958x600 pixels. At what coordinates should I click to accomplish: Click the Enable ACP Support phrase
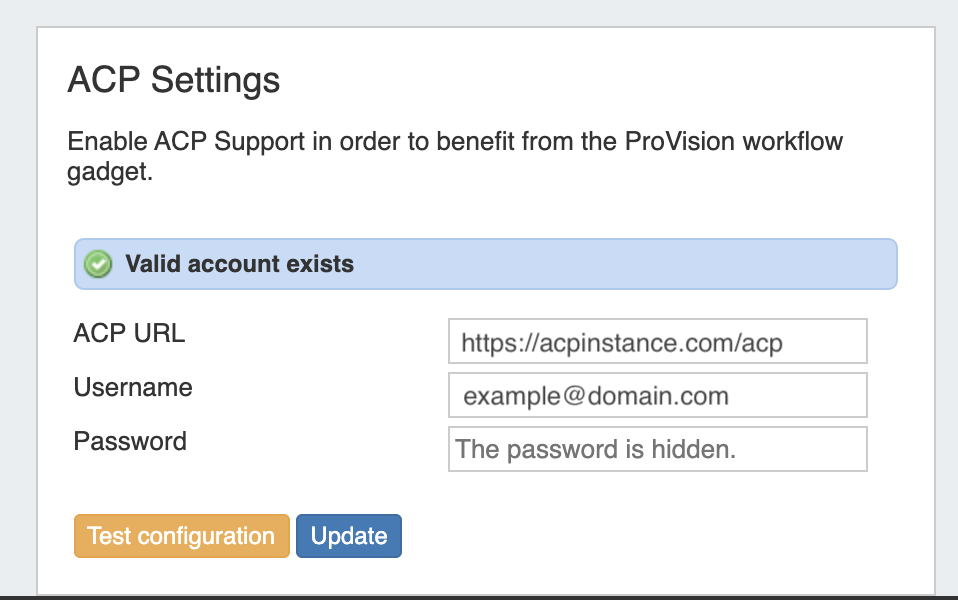(x=190, y=141)
